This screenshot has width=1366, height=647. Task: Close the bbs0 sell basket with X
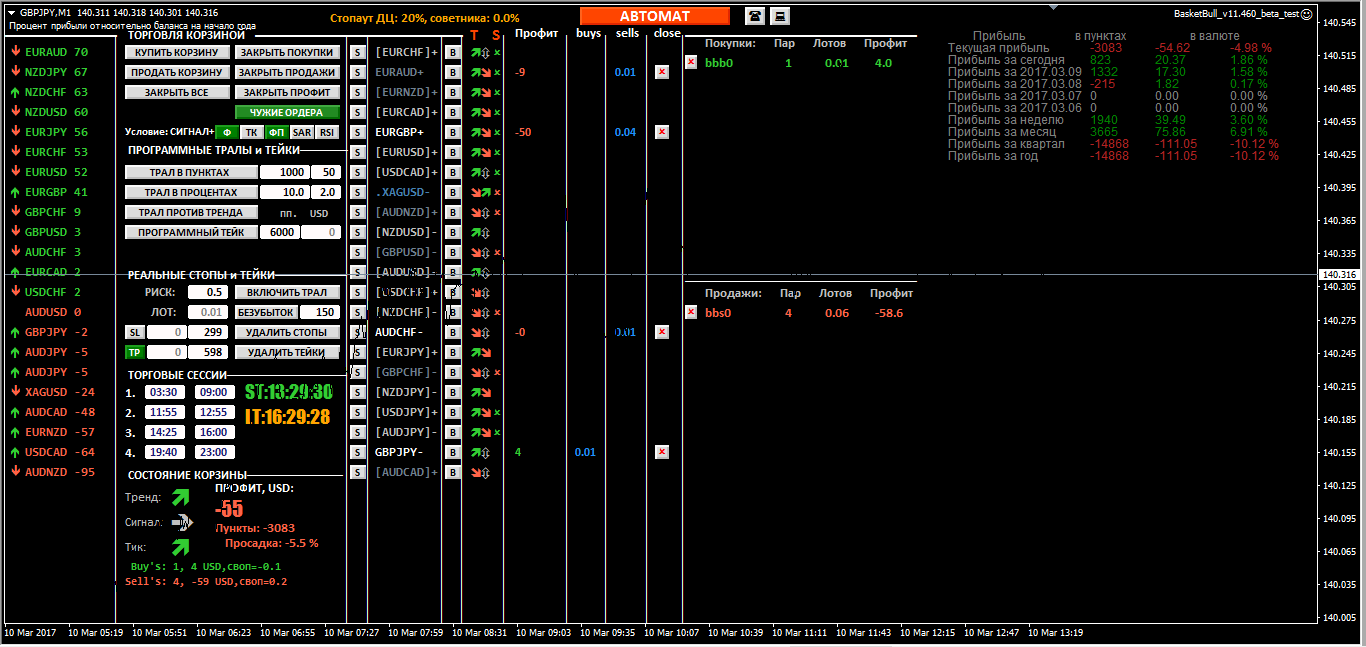click(691, 312)
